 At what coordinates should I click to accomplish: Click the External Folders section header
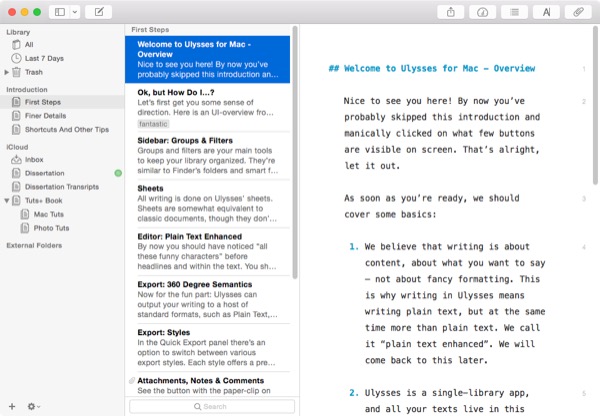(34, 245)
